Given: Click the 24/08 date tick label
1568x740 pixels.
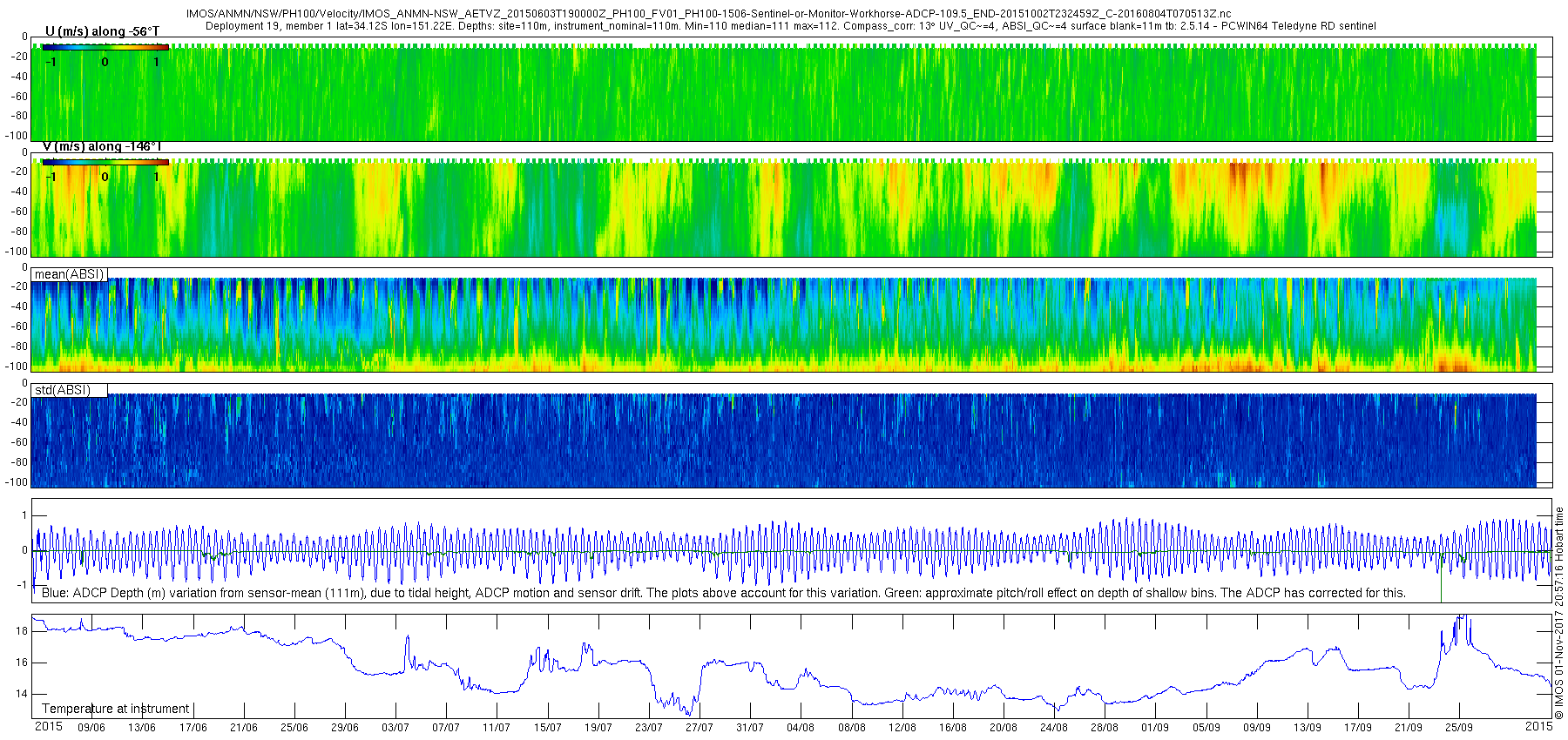Looking at the screenshot, I should [x=1053, y=728].
